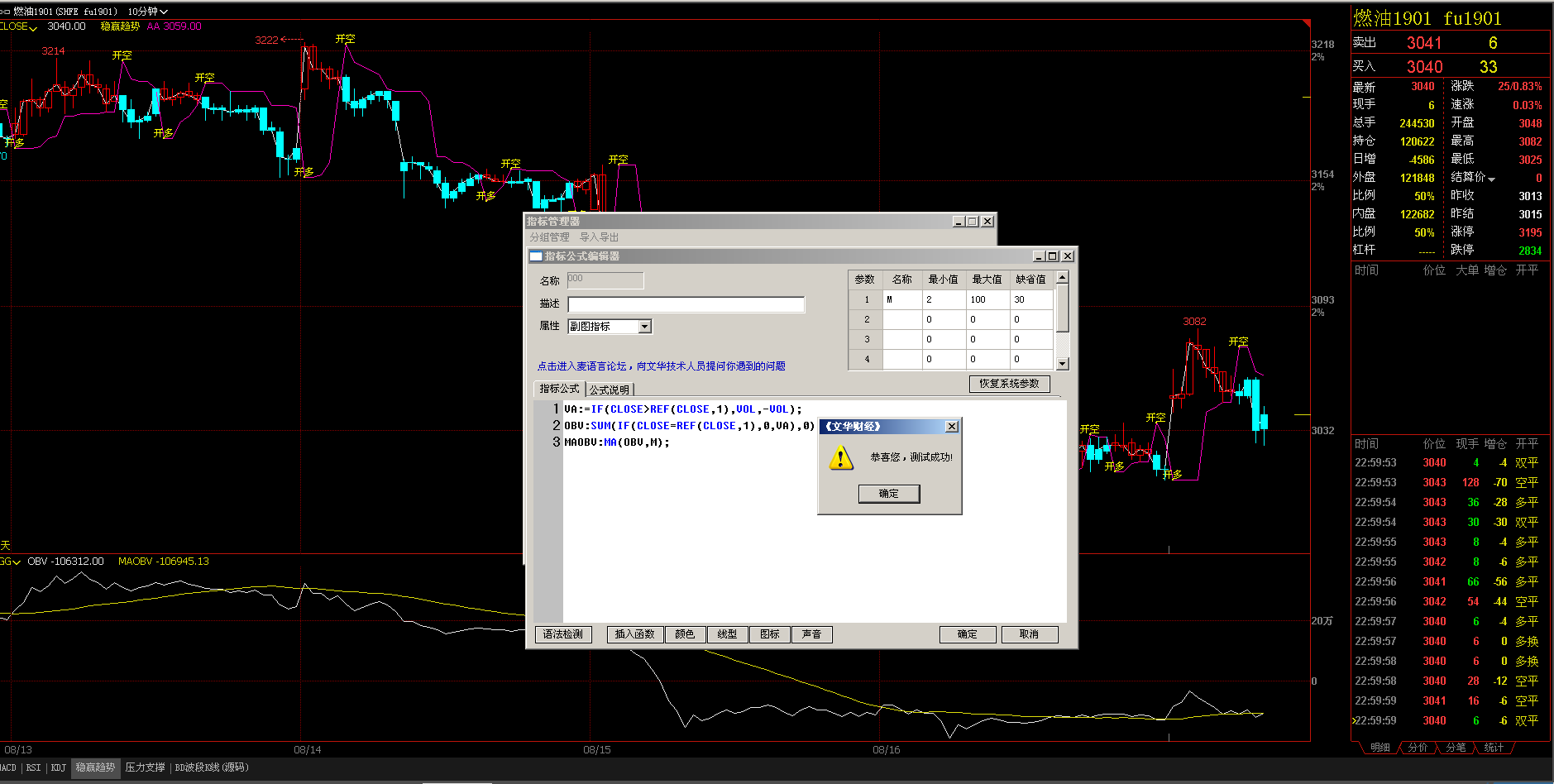
Task: Open the KDJ indicator tab
Action: (x=59, y=767)
